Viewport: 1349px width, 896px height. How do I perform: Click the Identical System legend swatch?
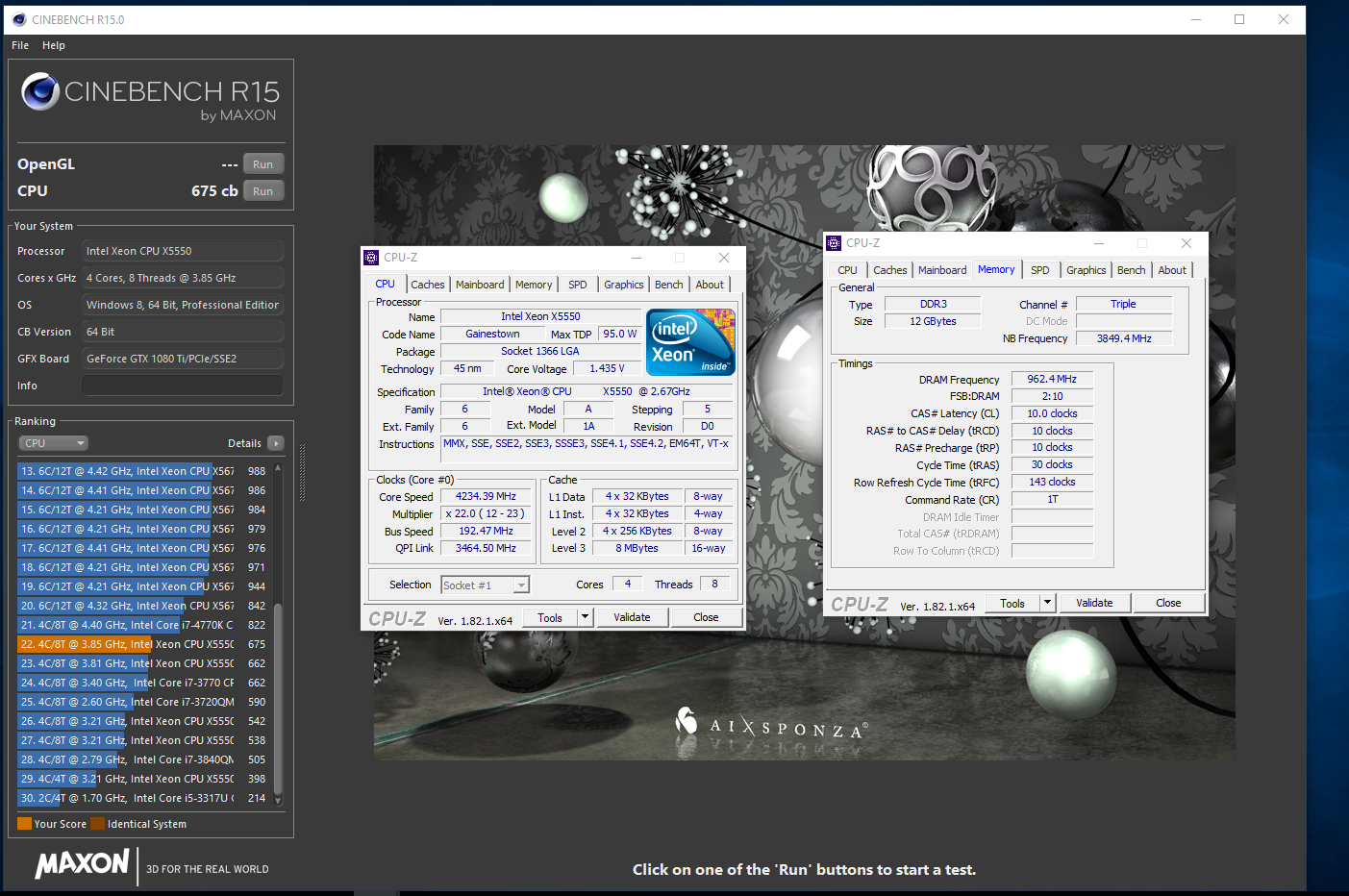click(x=97, y=824)
